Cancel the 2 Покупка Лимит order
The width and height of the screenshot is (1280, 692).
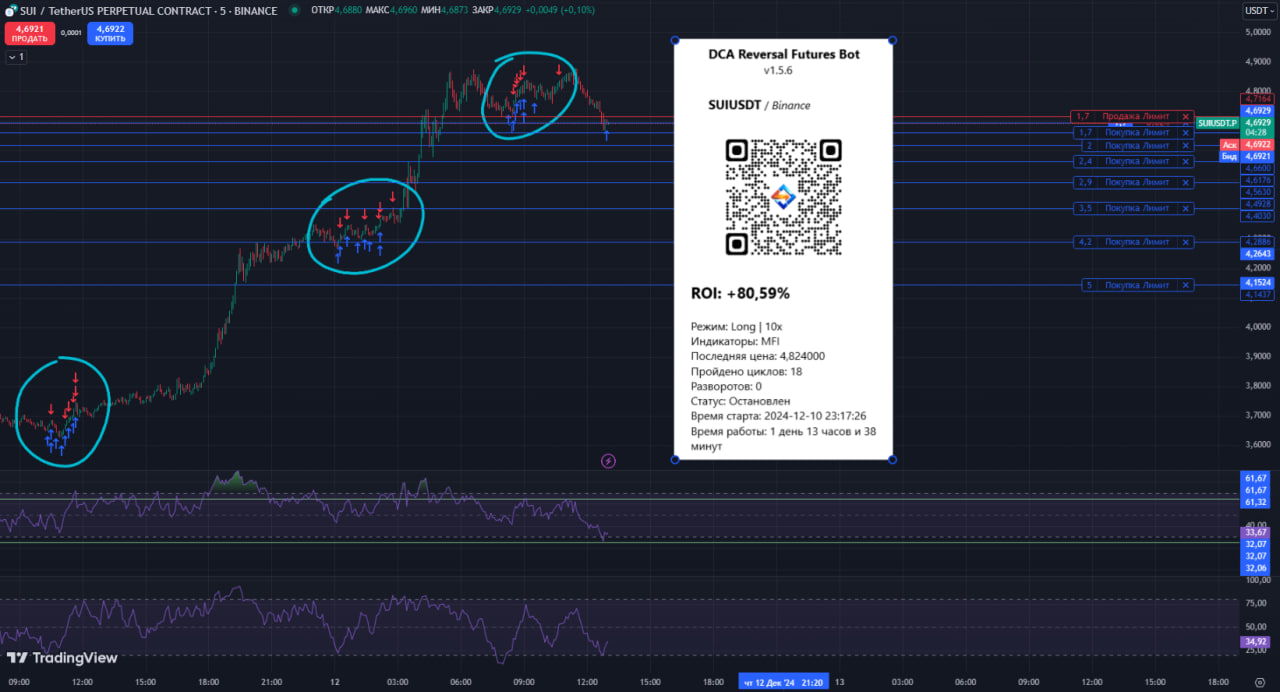1186,146
